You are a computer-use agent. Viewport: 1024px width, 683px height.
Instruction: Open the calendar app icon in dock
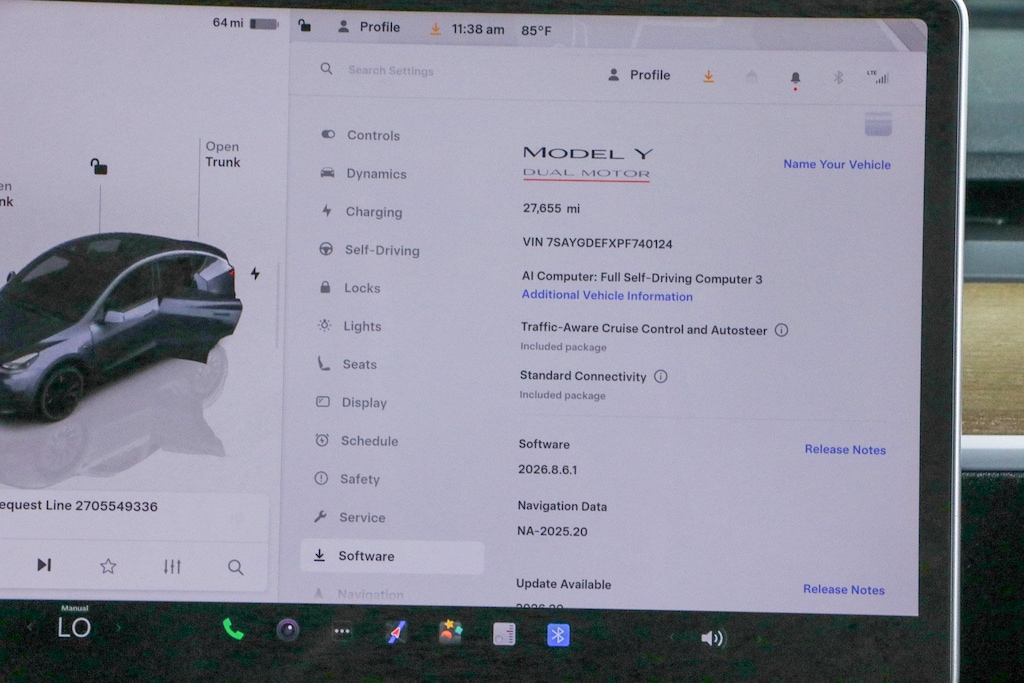[x=504, y=634]
